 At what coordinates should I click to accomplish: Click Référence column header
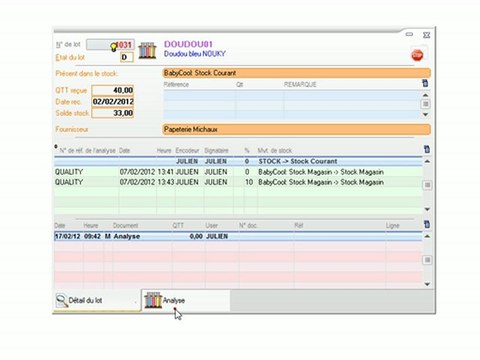(176, 85)
